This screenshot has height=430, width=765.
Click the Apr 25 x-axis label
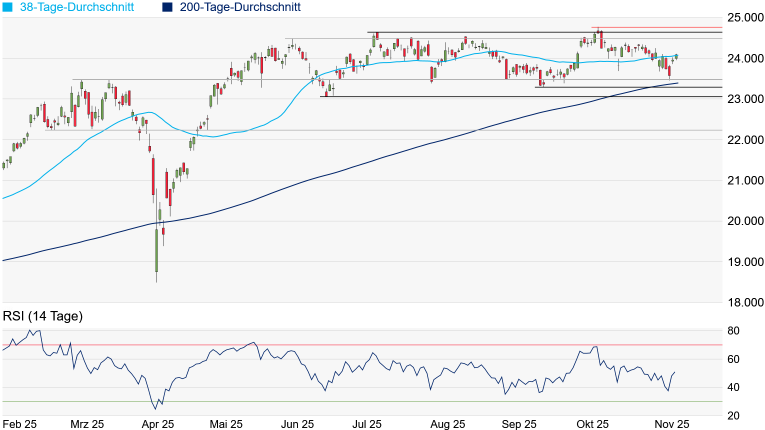click(x=152, y=424)
